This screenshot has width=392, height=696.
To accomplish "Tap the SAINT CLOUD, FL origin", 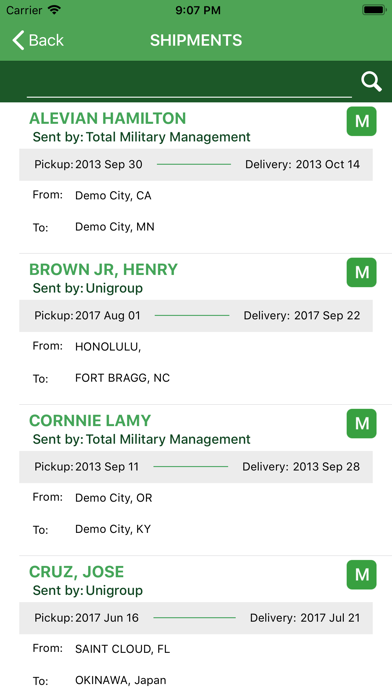I will (123, 649).
